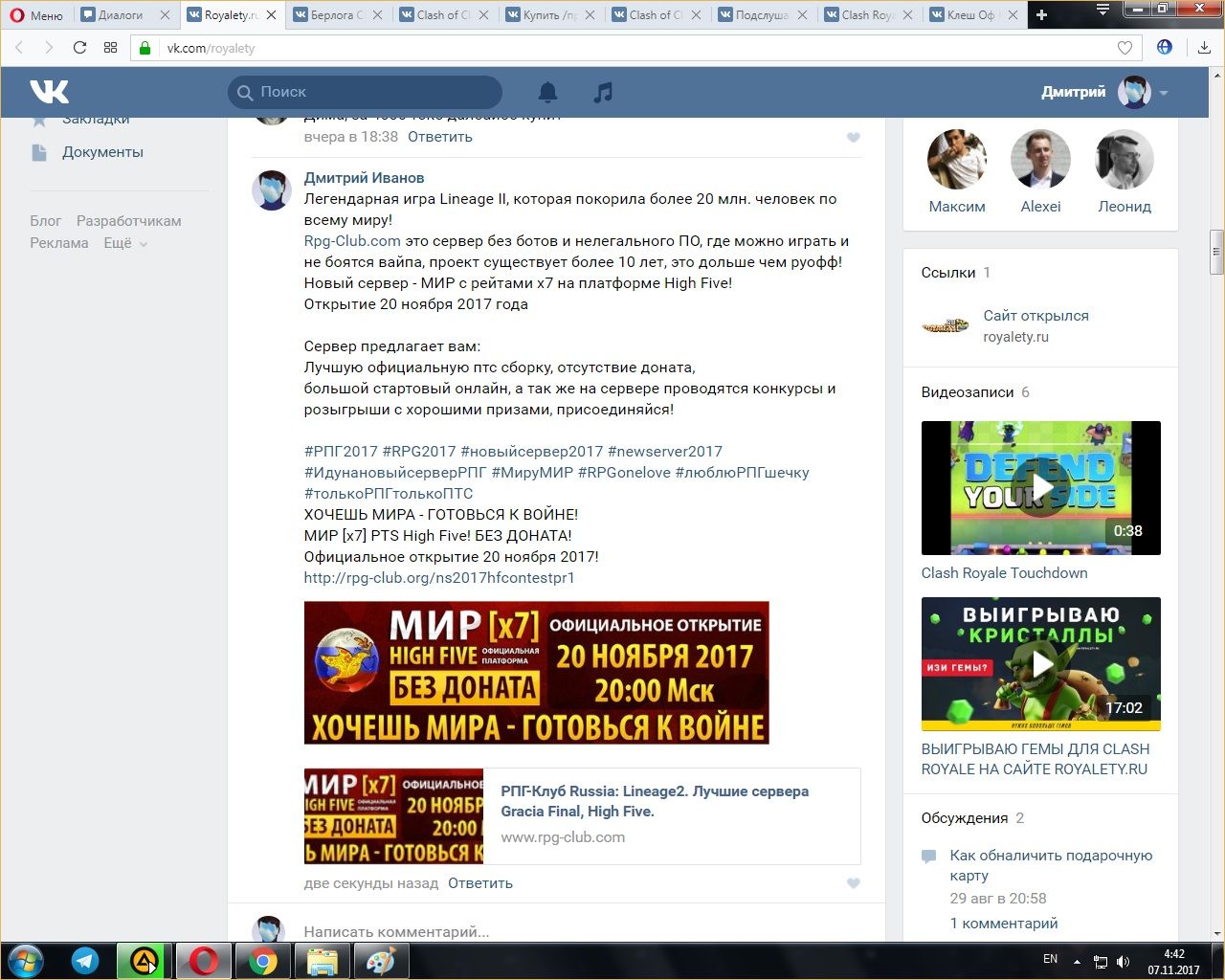The height and width of the screenshot is (980, 1225).
Task: Open Alexei's profile avatar
Action: tap(1040, 159)
